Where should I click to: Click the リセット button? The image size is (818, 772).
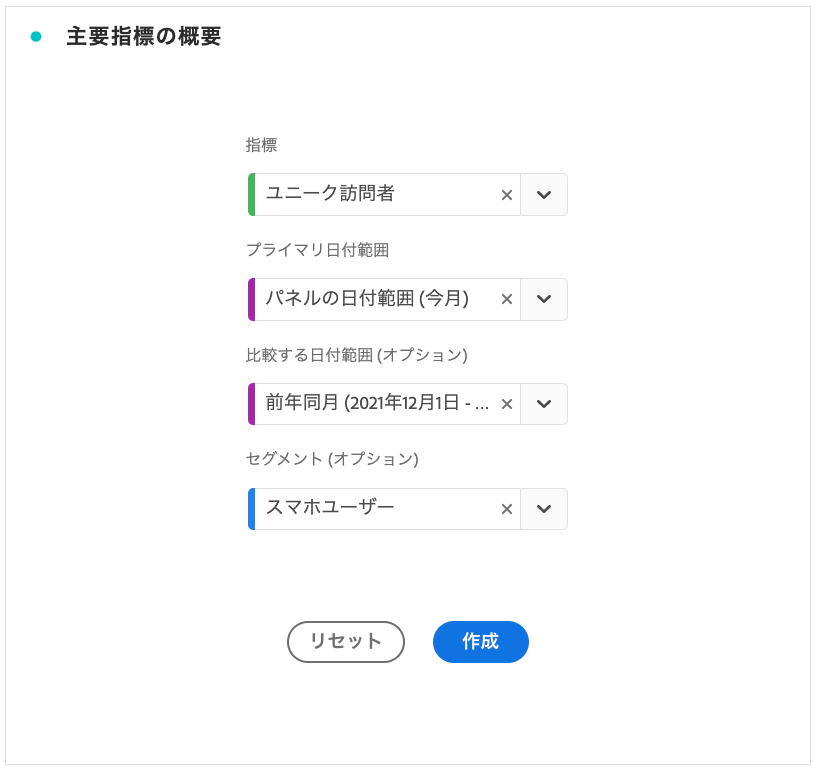345,642
